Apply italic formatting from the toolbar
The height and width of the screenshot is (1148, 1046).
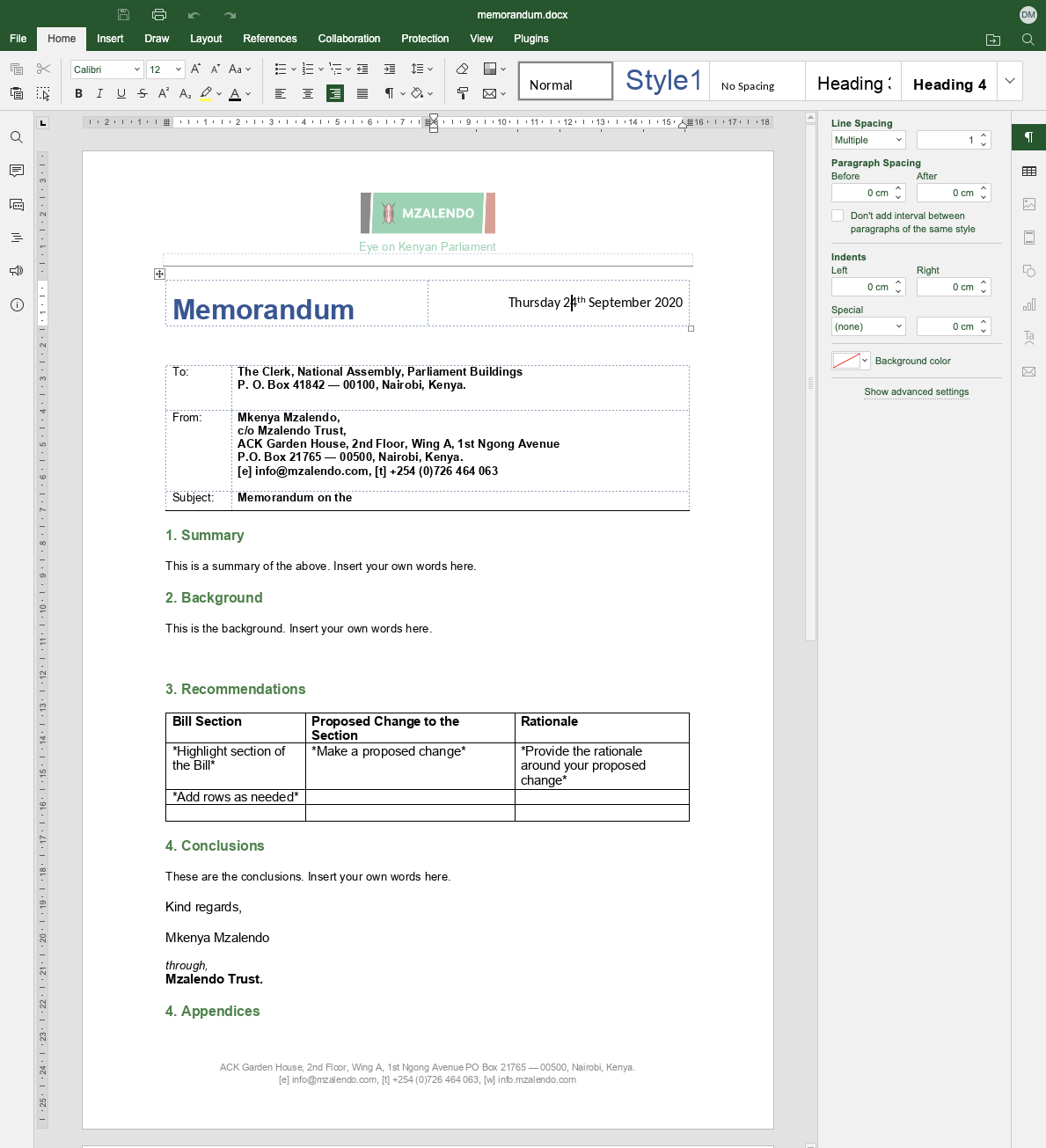[99, 94]
